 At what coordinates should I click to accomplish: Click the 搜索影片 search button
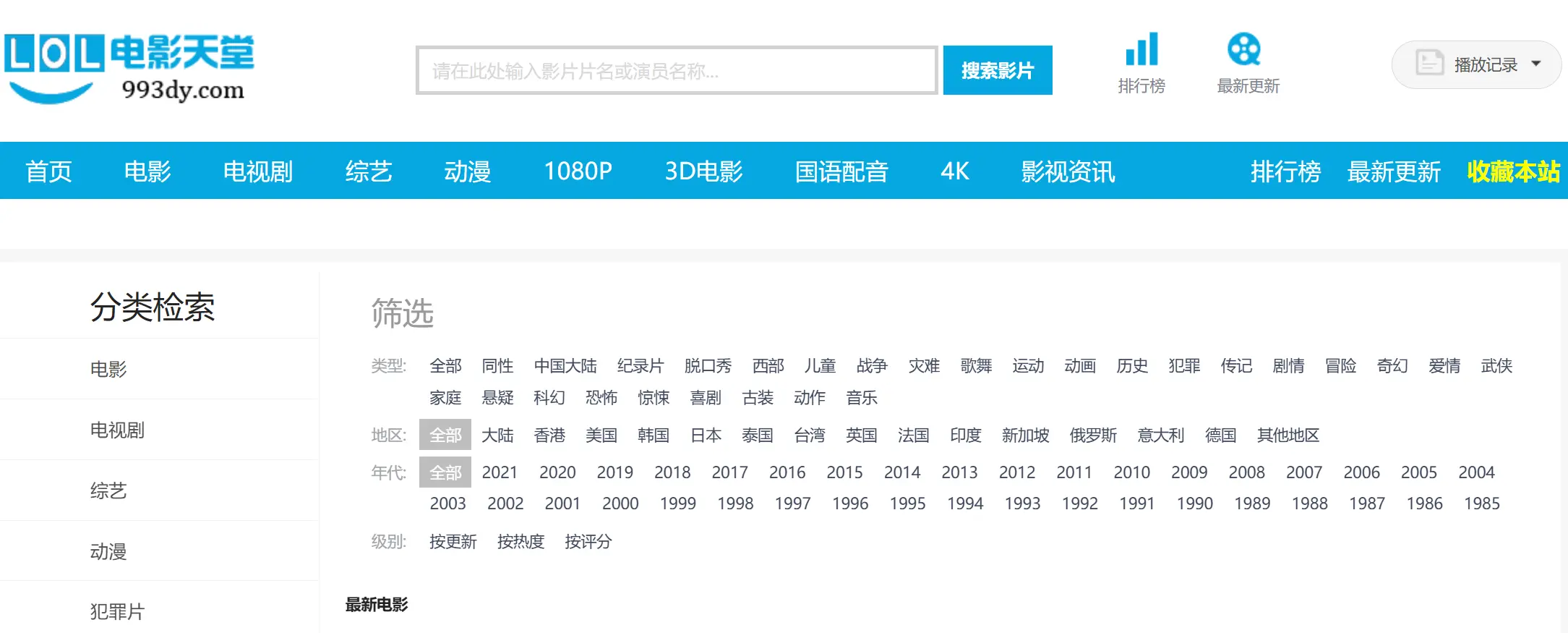tap(997, 70)
